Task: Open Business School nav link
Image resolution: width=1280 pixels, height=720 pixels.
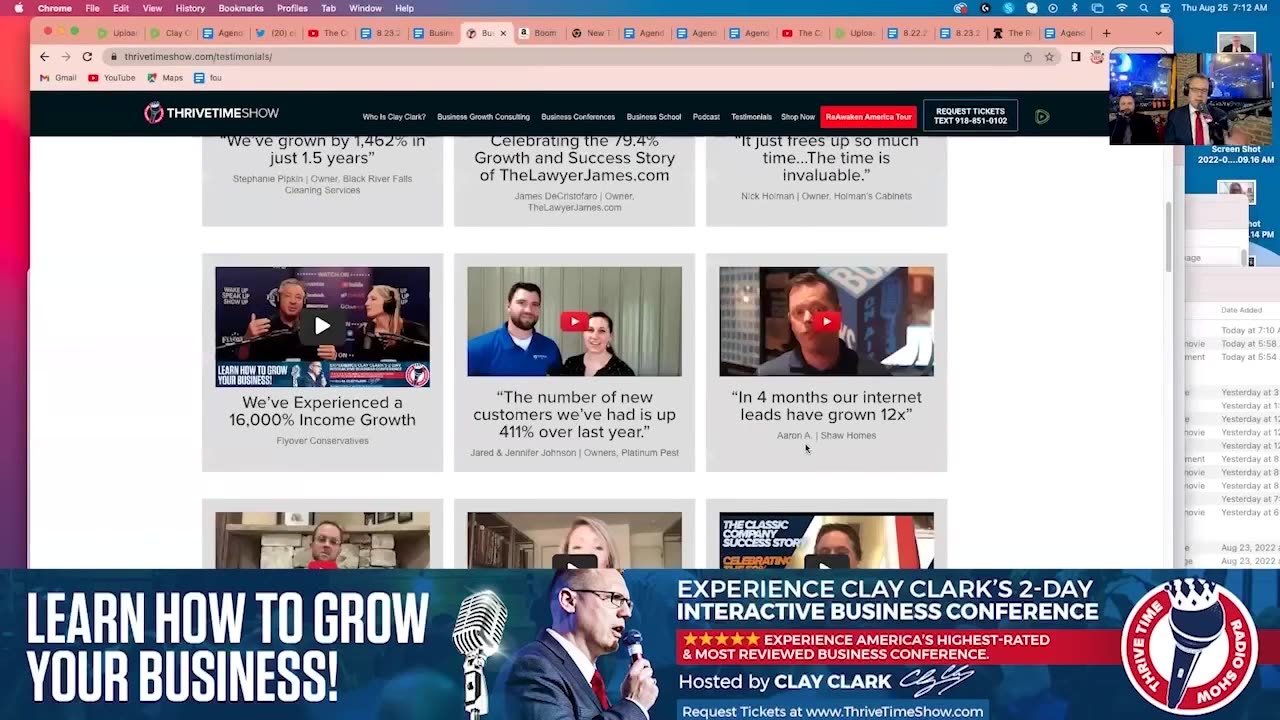Action: point(654,117)
